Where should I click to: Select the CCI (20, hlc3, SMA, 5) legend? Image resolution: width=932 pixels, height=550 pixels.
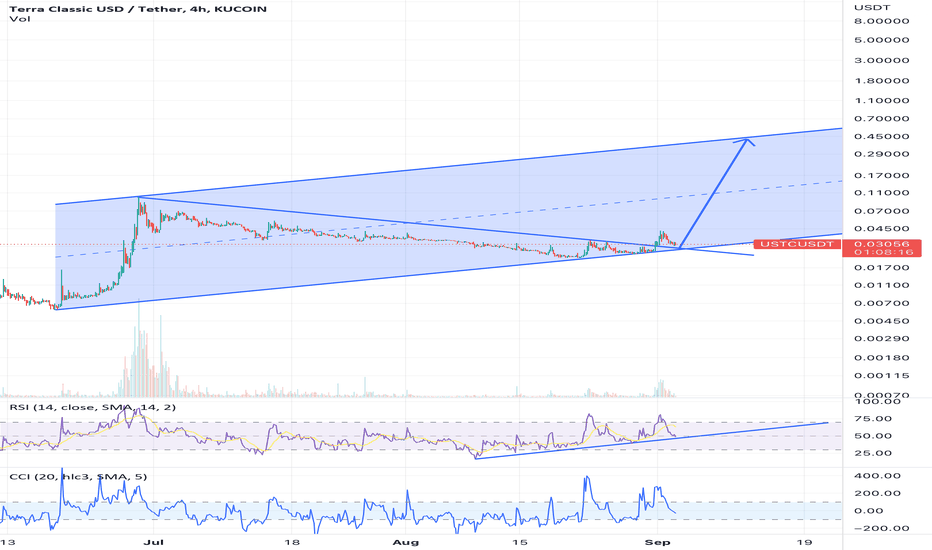pyautogui.click(x=78, y=477)
